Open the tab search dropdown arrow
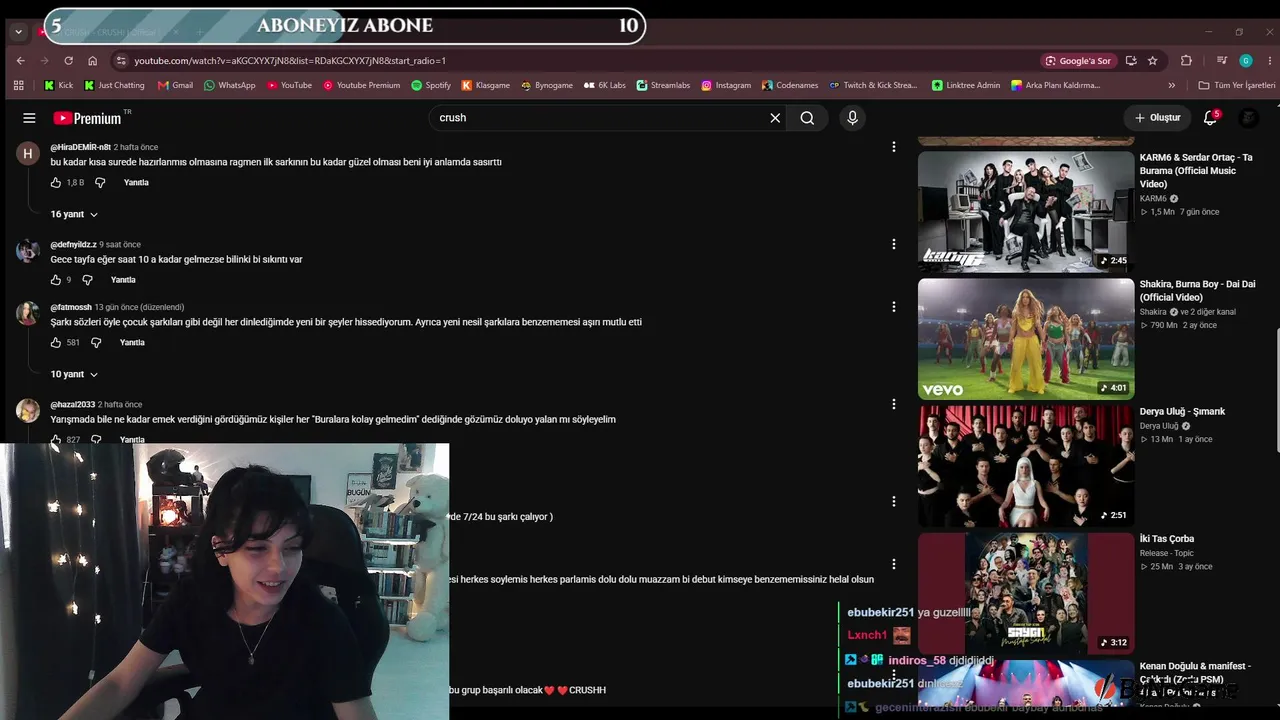The image size is (1280, 720). 18,32
